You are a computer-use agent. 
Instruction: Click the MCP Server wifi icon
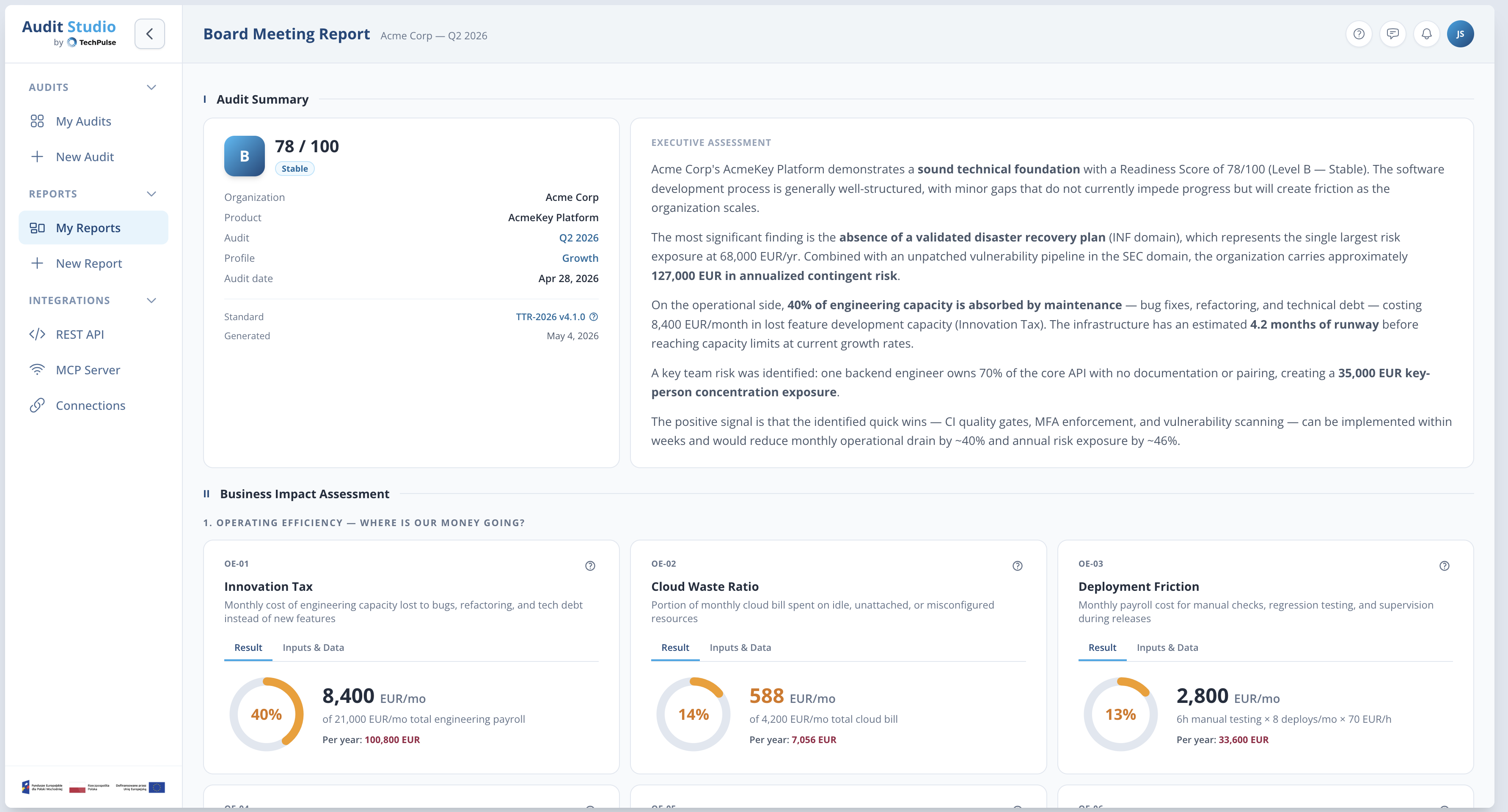pyautogui.click(x=37, y=370)
